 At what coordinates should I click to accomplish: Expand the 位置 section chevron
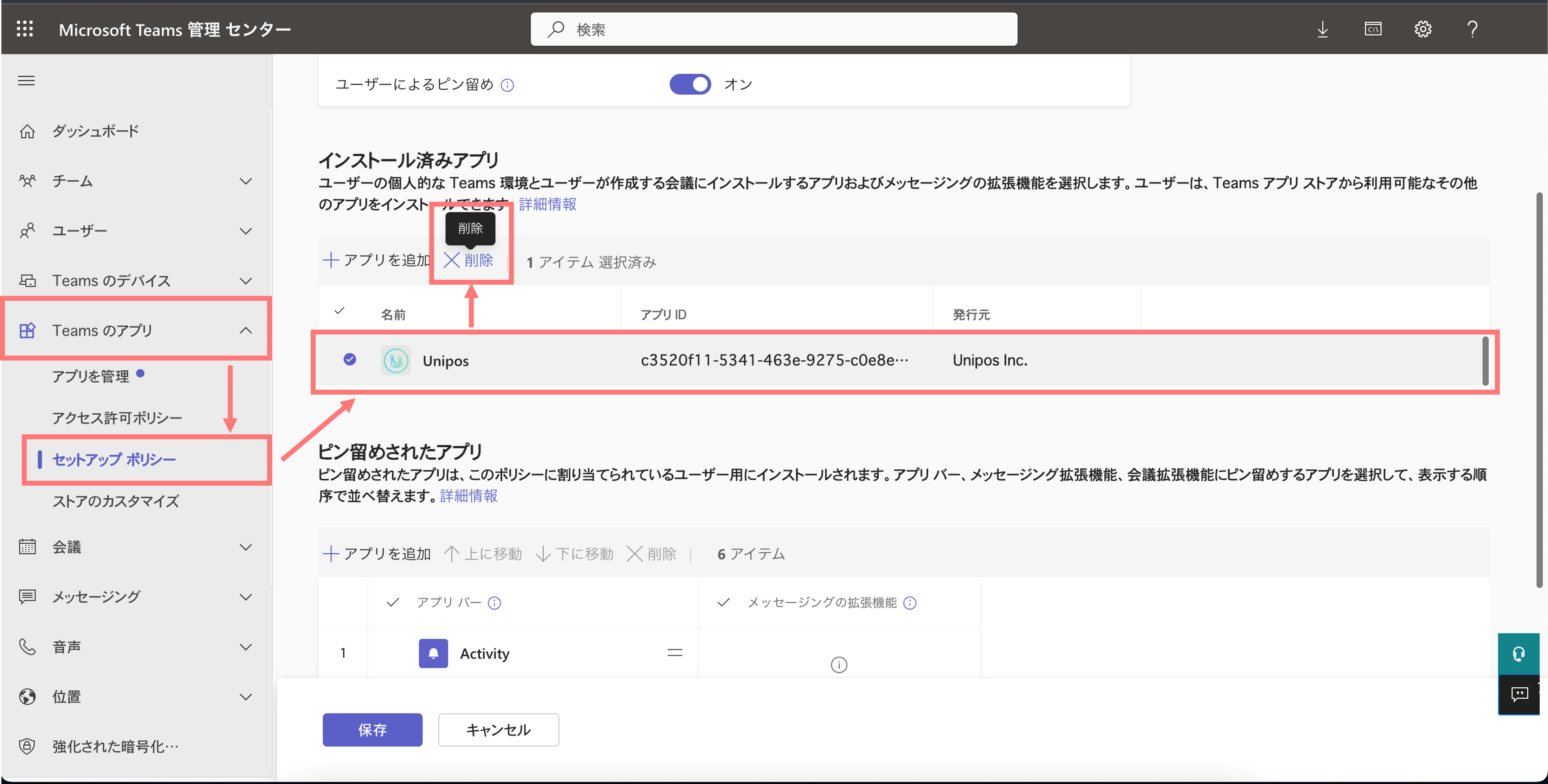[245, 696]
